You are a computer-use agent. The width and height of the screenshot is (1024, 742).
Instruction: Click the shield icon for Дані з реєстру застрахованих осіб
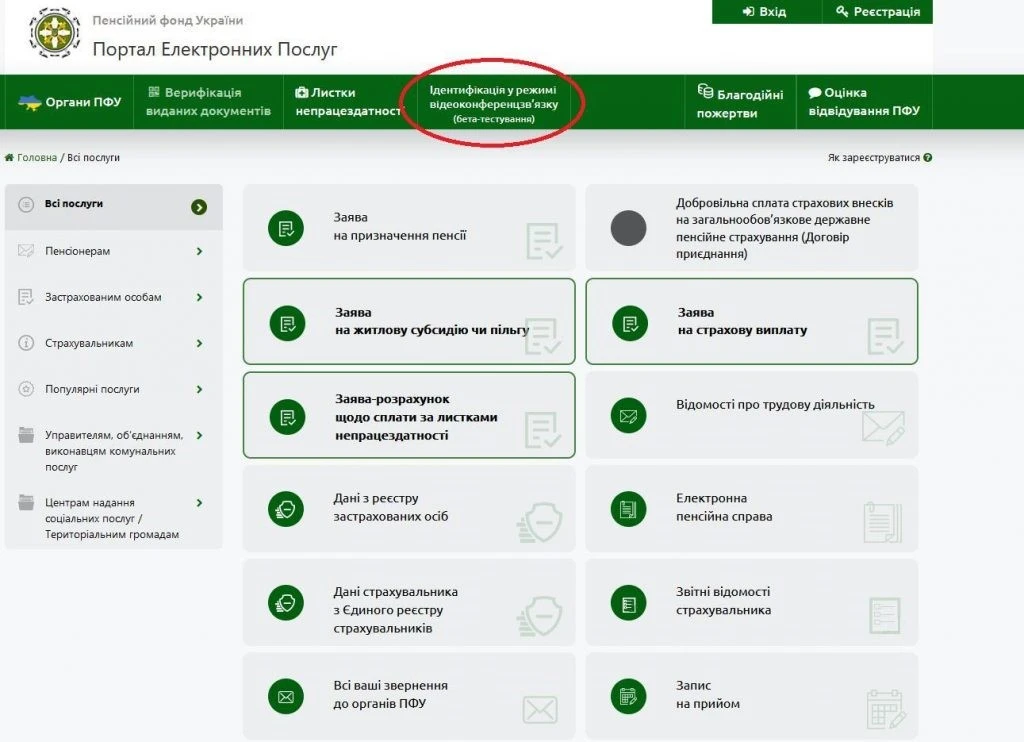click(286, 508)
